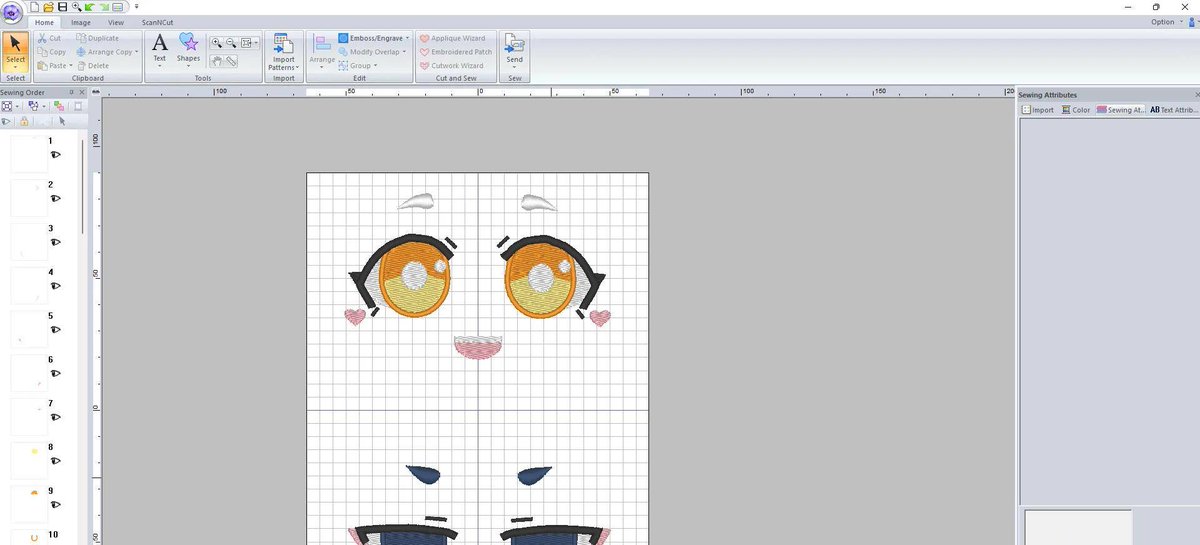Open the Import tab in Sewing Attributes
1200x545 pixels.
(x=1038, y=110)
